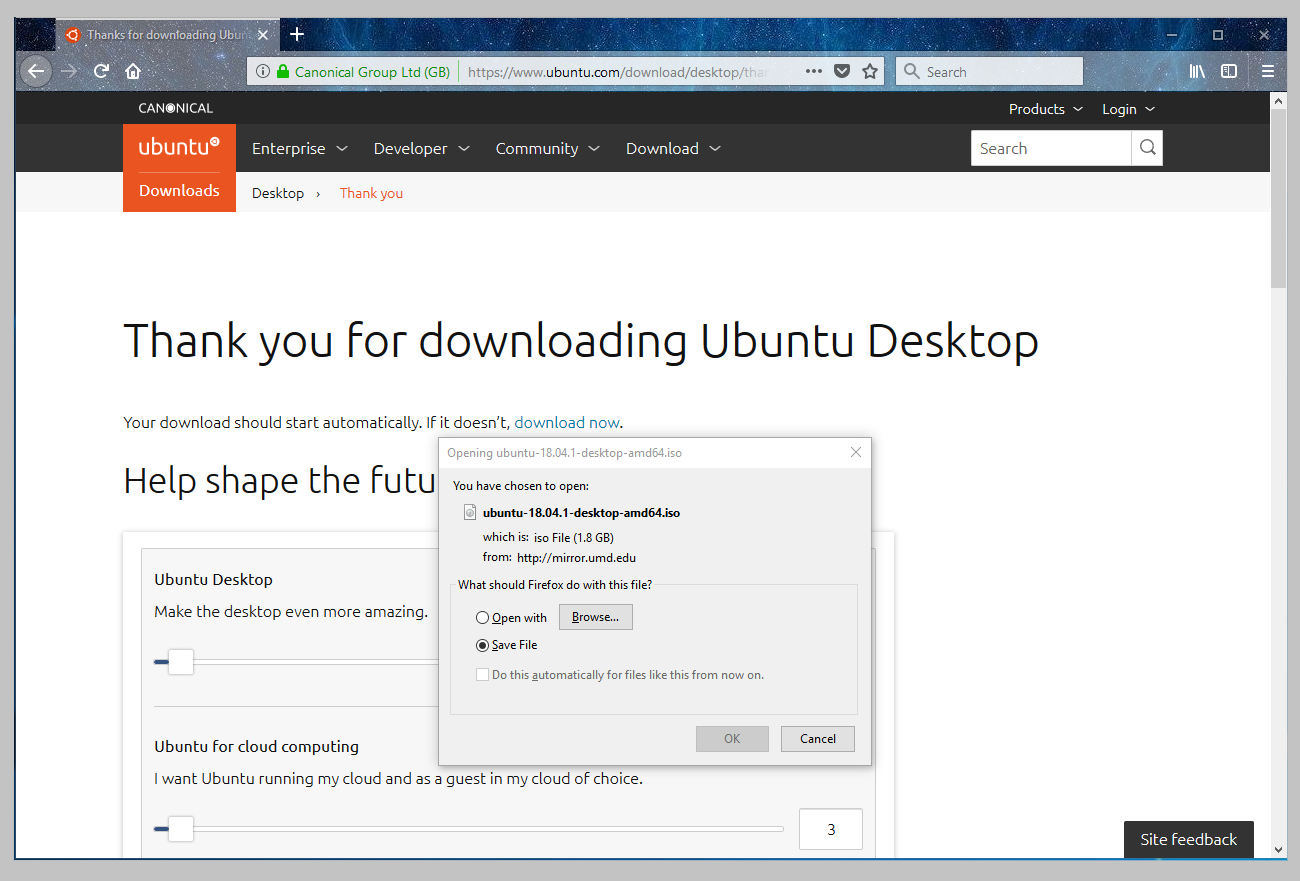This screenshot has height=881, width=1300.
Task: Click the forward navigation arrow
Action: pos(68,71)
